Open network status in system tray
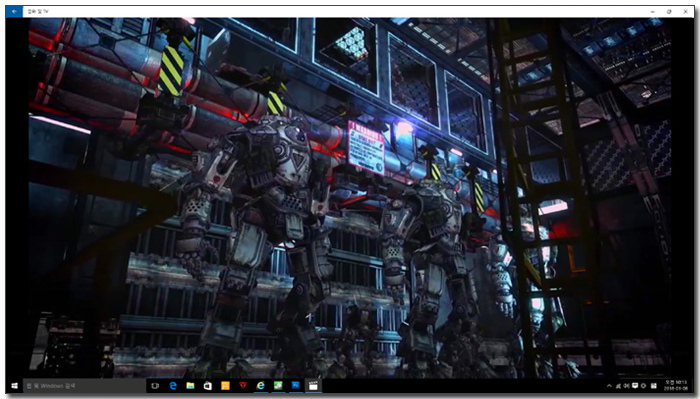 coord(618,386)
